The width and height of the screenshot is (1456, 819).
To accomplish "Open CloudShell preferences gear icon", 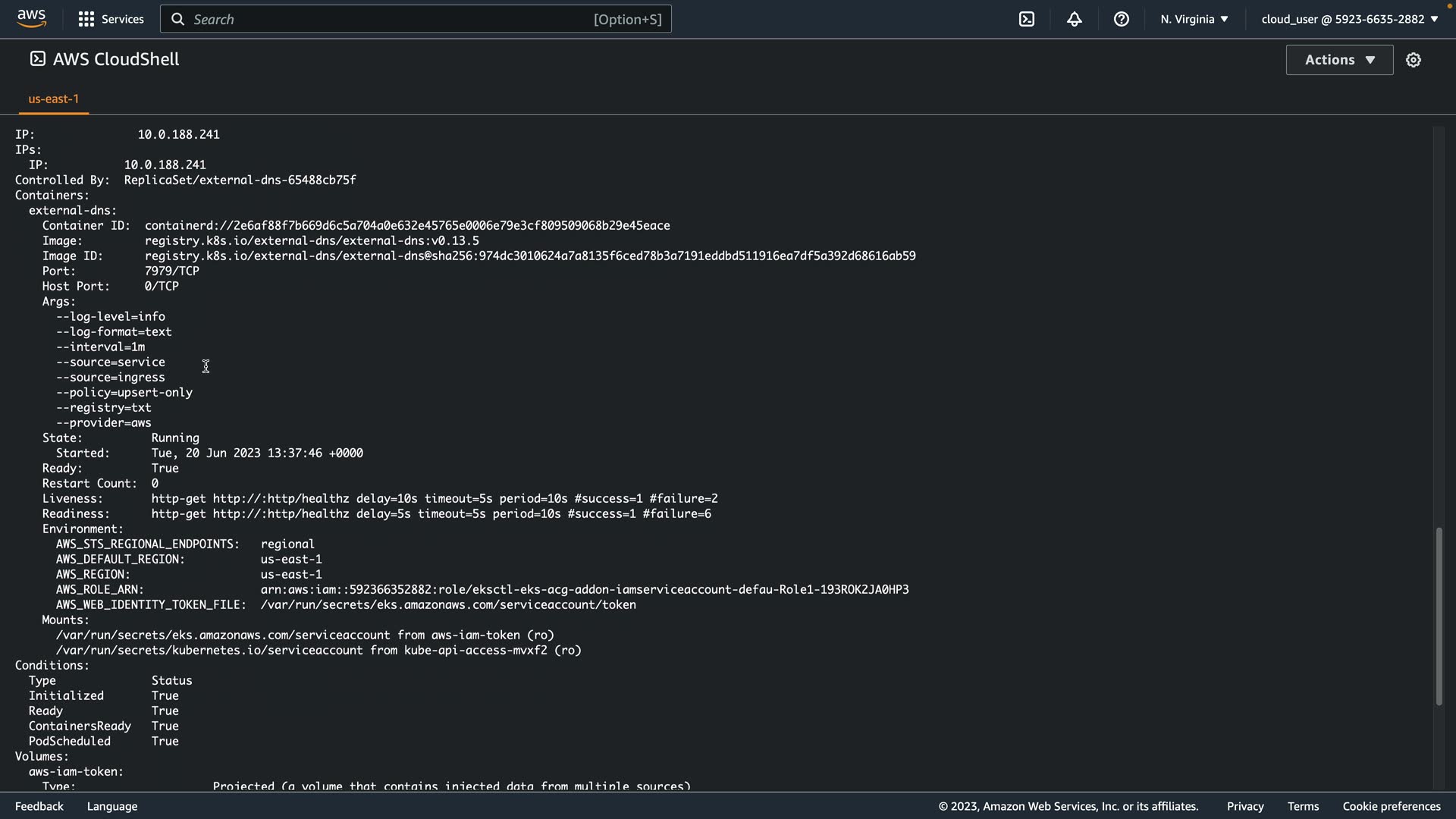I will tap(1413, 60).
